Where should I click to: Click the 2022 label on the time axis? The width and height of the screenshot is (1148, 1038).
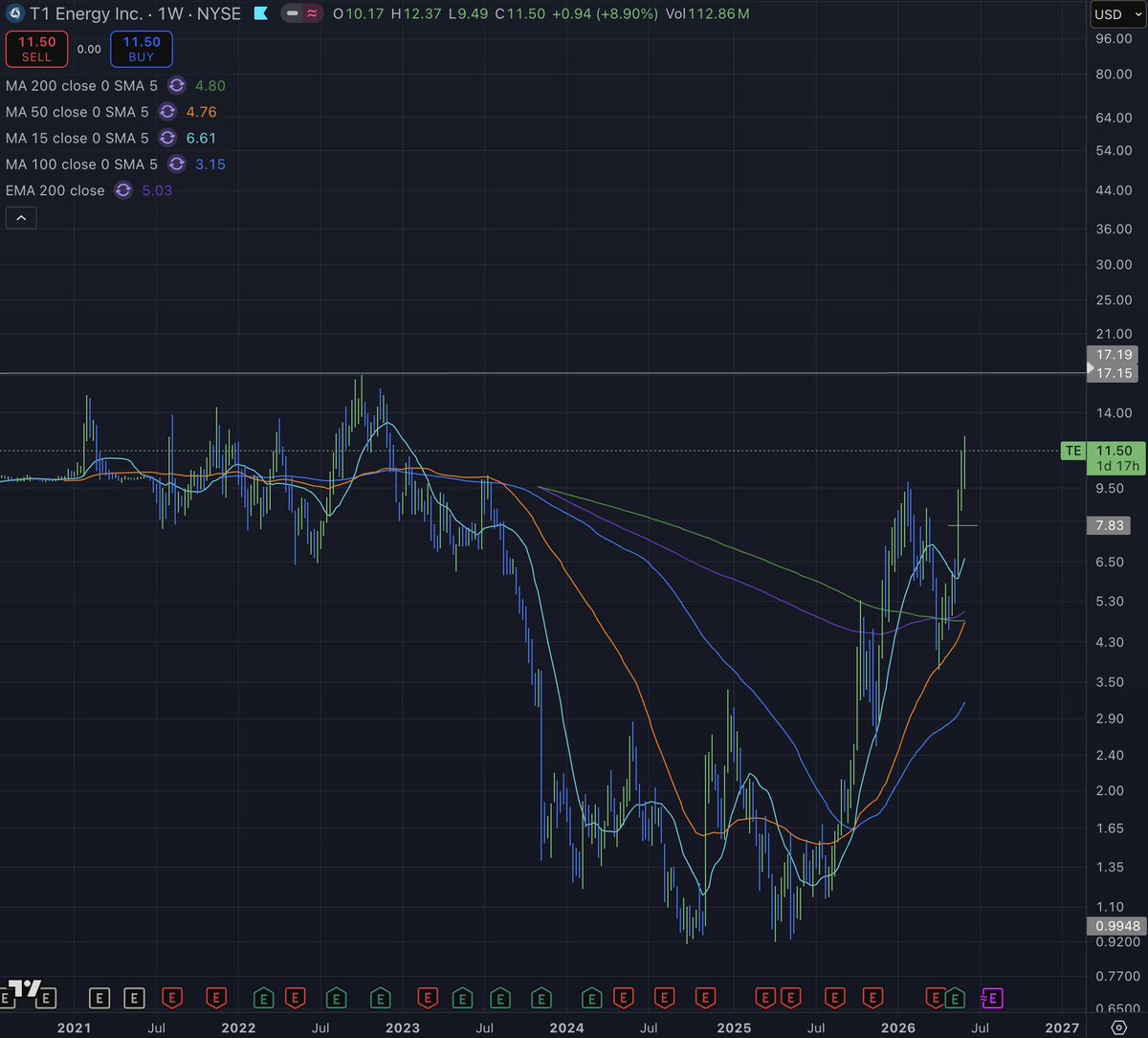[238, 1027]
